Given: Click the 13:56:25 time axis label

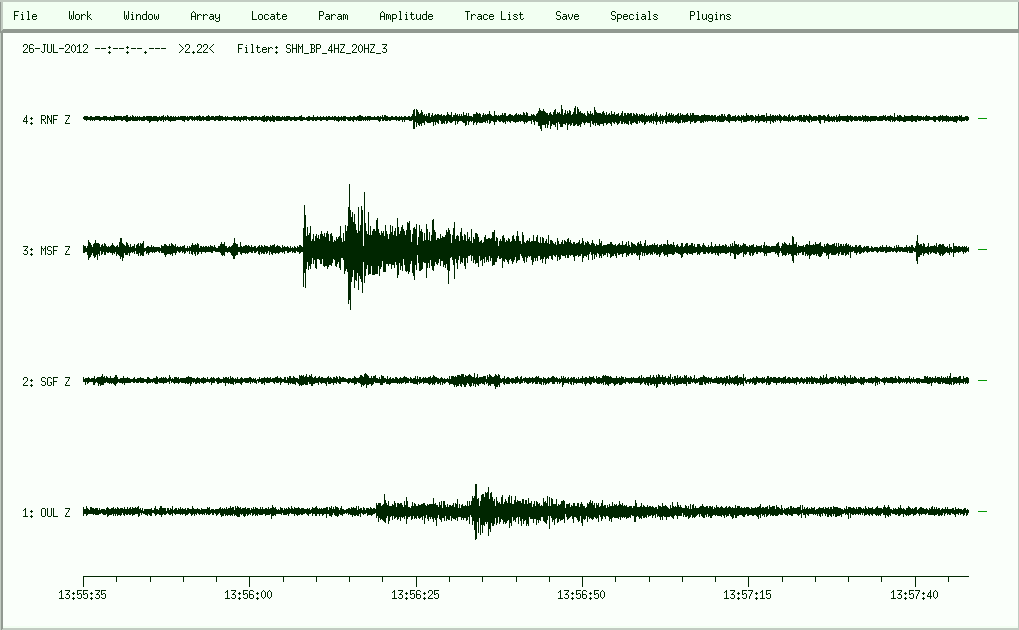Looking at the screenshot, I should point(416,594).
